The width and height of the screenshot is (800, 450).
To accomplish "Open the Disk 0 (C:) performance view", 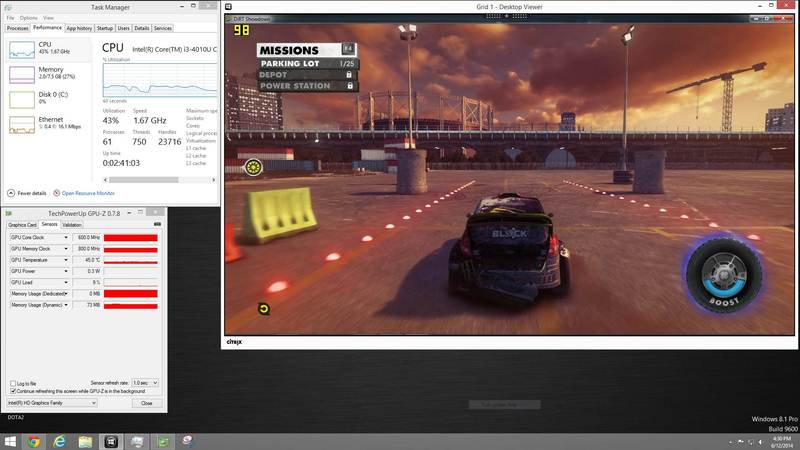I will 21,99.
